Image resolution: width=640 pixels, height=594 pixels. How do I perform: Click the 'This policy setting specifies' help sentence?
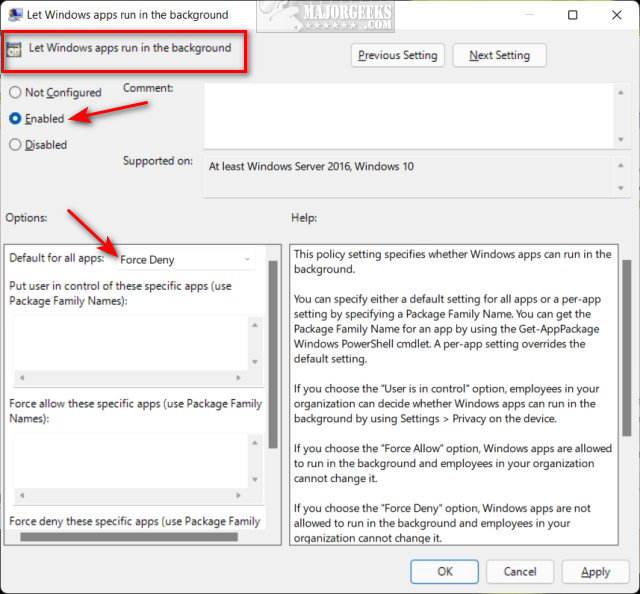click(452, 262)
